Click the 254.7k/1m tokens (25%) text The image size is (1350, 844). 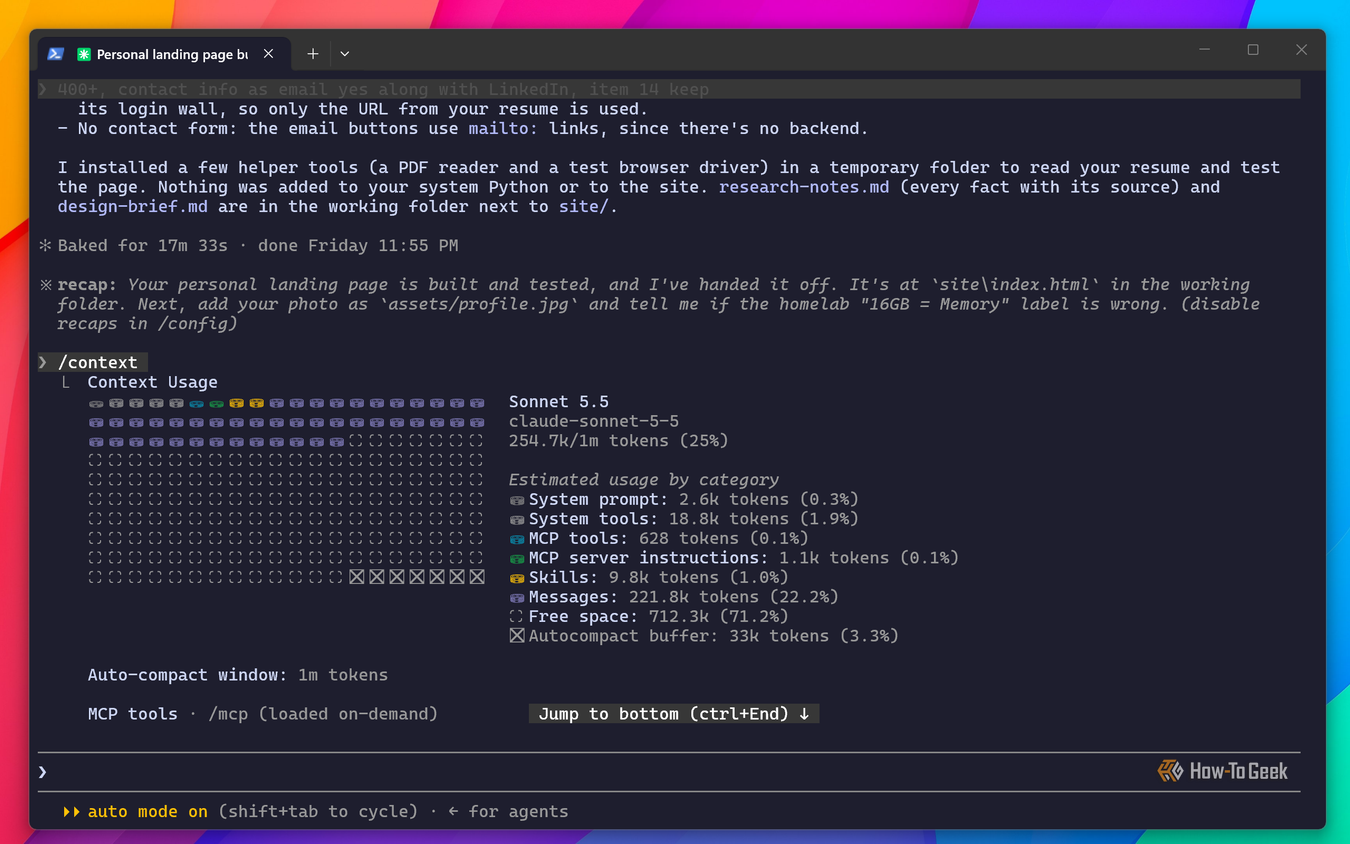tap(619, 441)
